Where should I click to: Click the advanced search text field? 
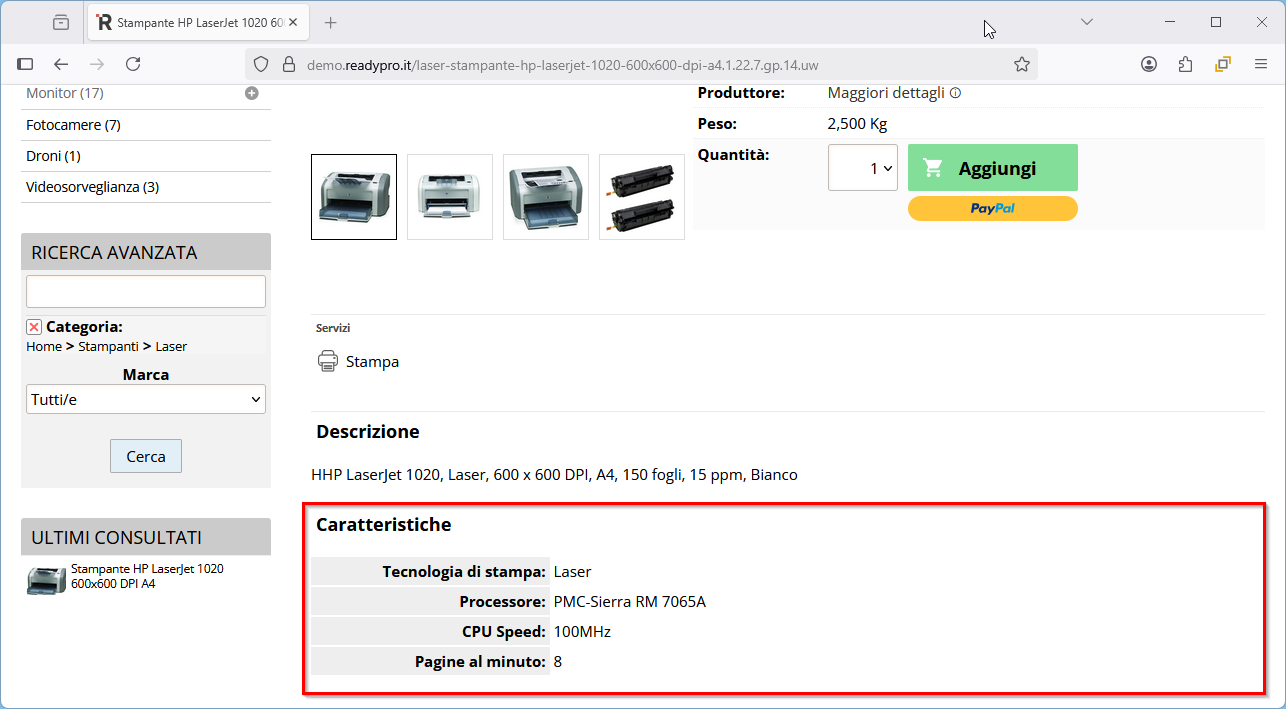pos(146,292)
